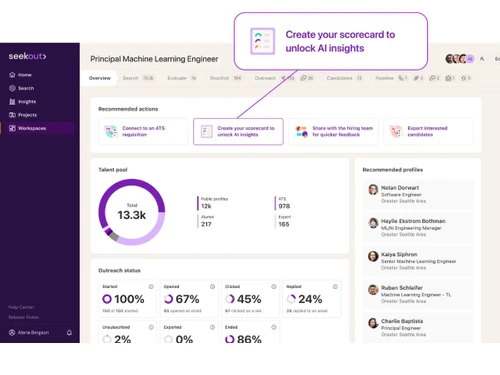Open Search in the left sidebar
The height and width of the screenshot is (375, 500).
click(21, 88)
